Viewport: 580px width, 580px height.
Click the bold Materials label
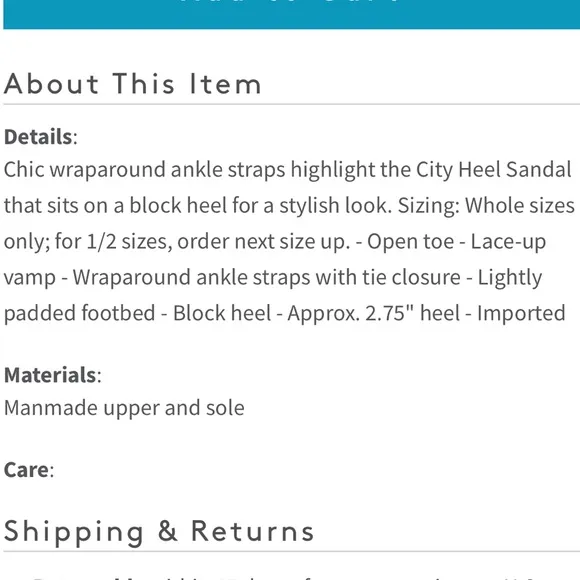point(50,375)
